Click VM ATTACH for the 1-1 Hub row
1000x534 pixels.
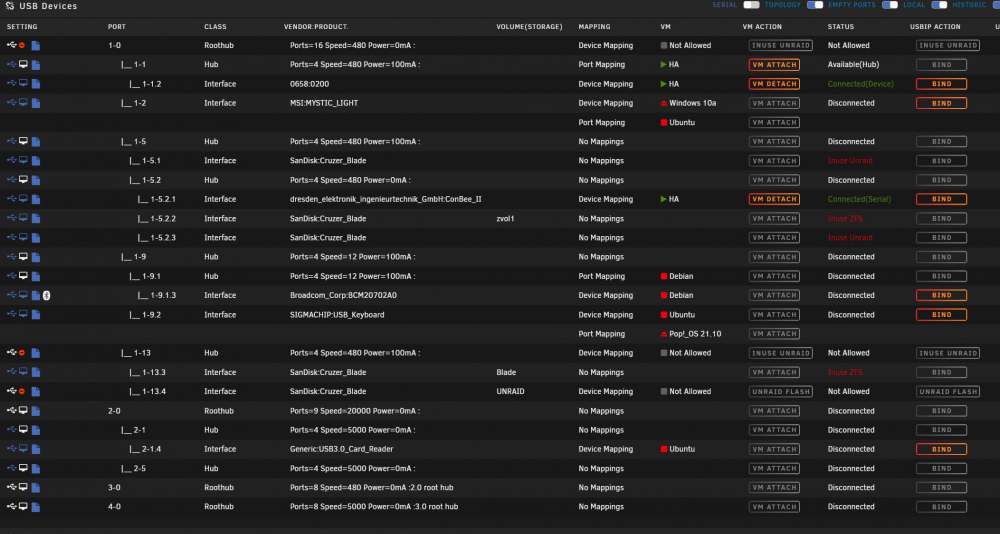pyautogui.click(x=774, y=64)
